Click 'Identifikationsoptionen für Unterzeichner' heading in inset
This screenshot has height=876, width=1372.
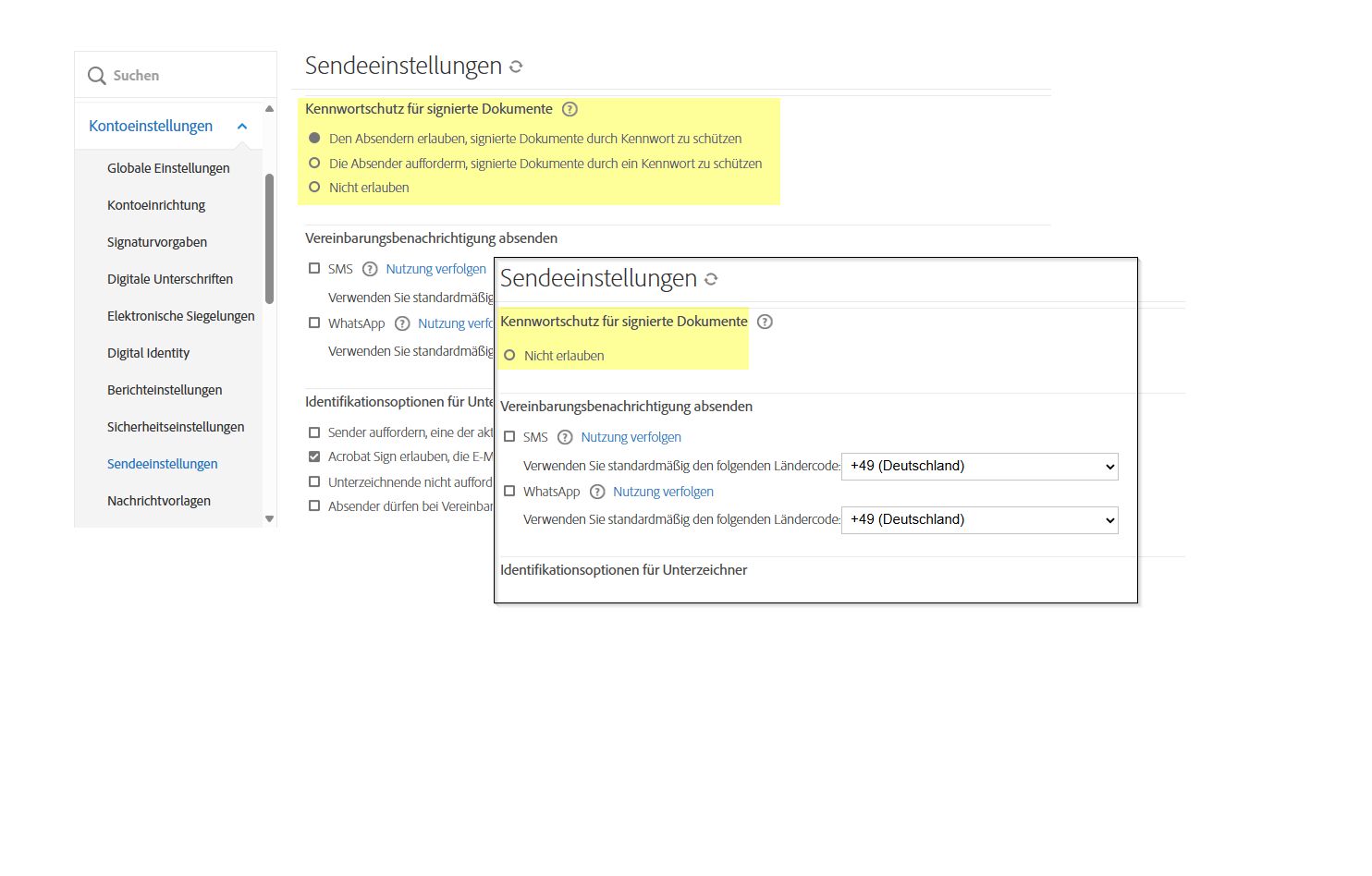click(624, 570)
